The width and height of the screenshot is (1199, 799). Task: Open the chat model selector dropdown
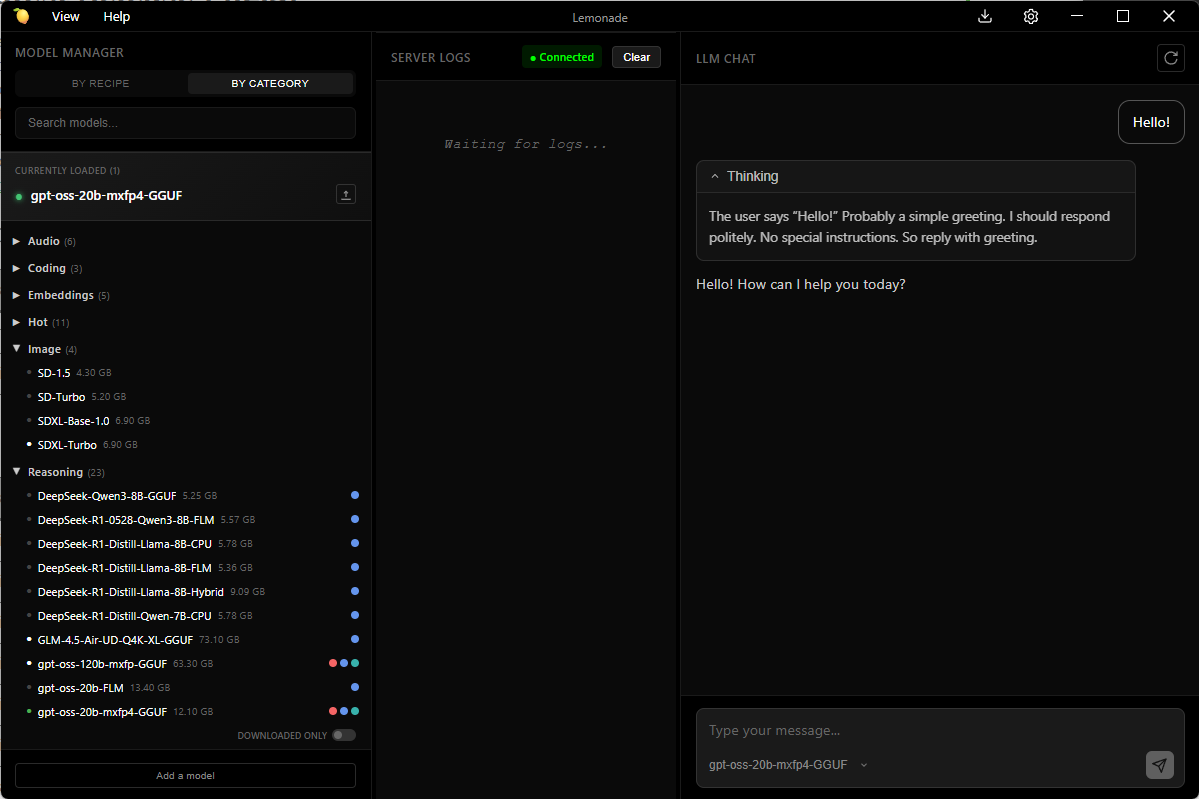(x=788, y=765)
